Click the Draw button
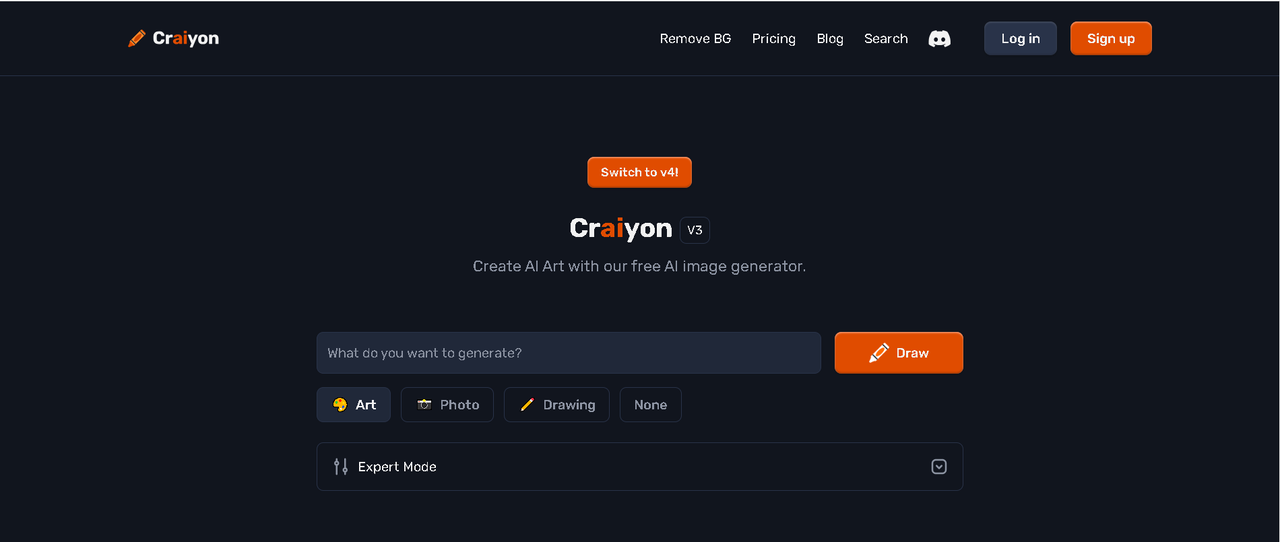The width and height of the screenshot is (1280, 542). point(899,353)
